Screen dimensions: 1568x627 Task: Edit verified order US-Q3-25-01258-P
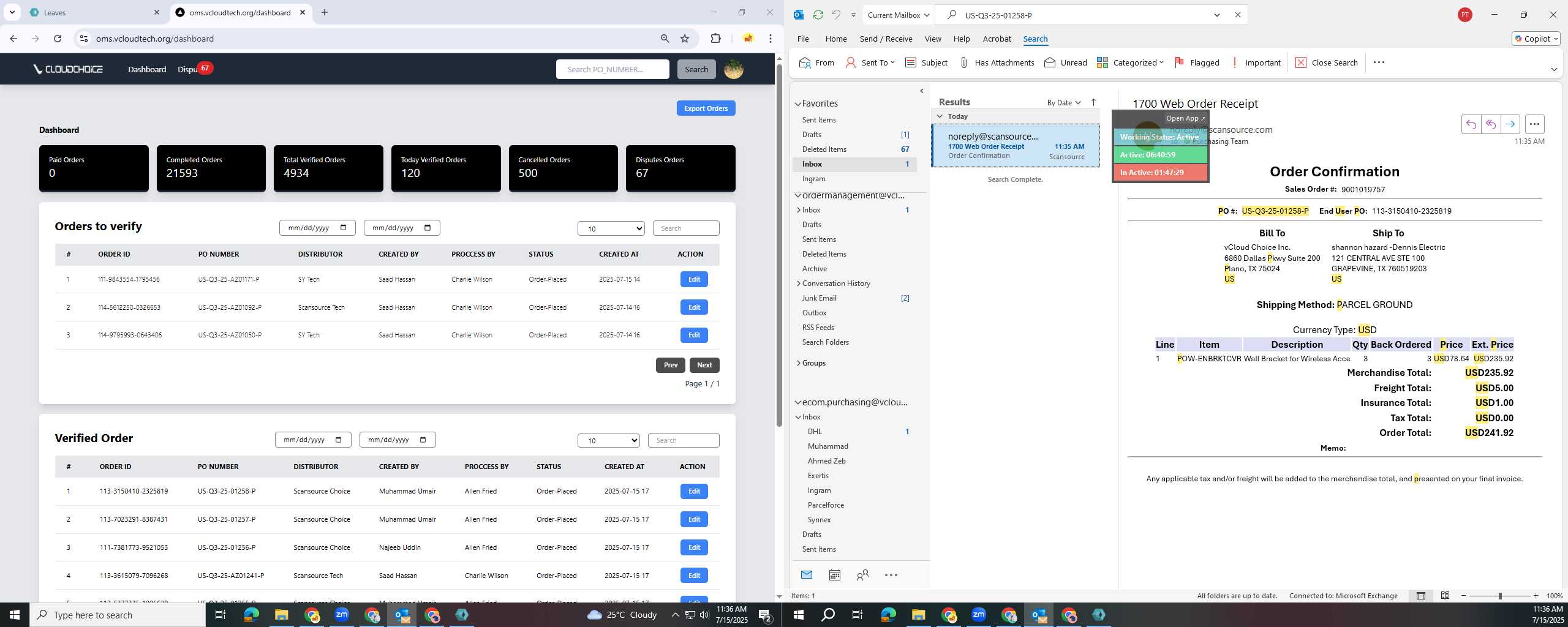[694, 491]
